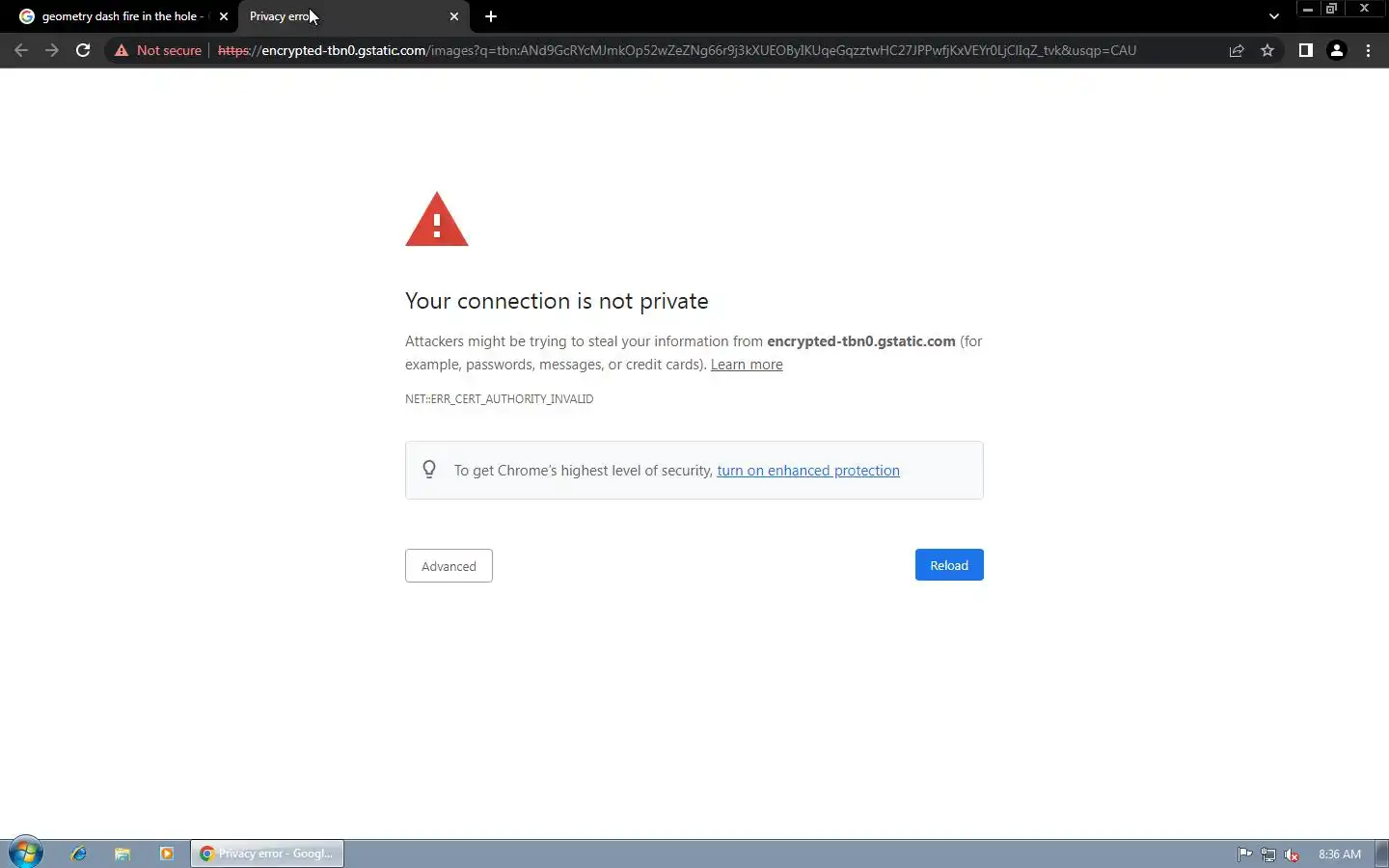Bookmark this page with the star icon
1389x868 pixels.
[1267, 50]
